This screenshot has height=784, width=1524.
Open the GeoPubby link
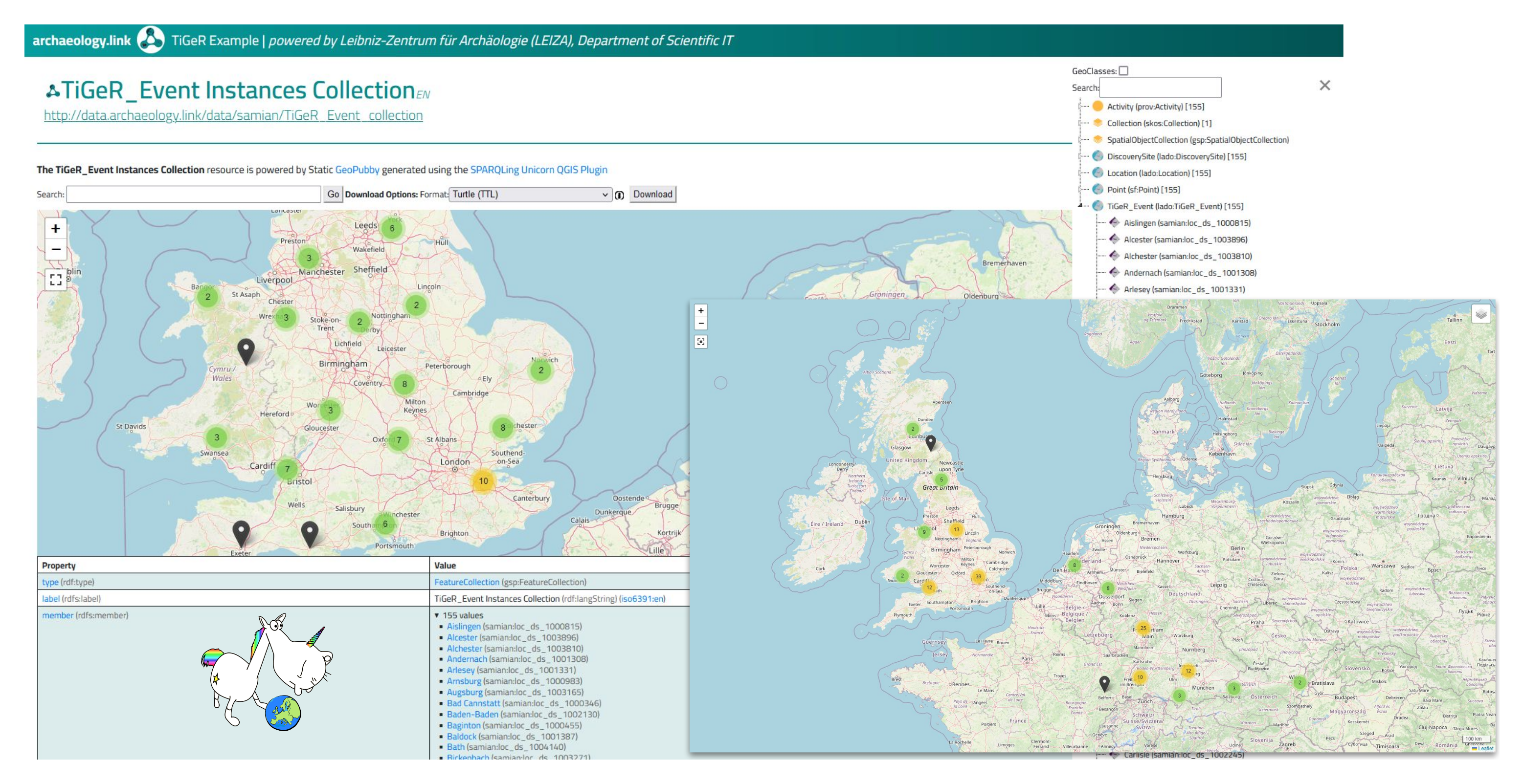click(x=358, y=170)
